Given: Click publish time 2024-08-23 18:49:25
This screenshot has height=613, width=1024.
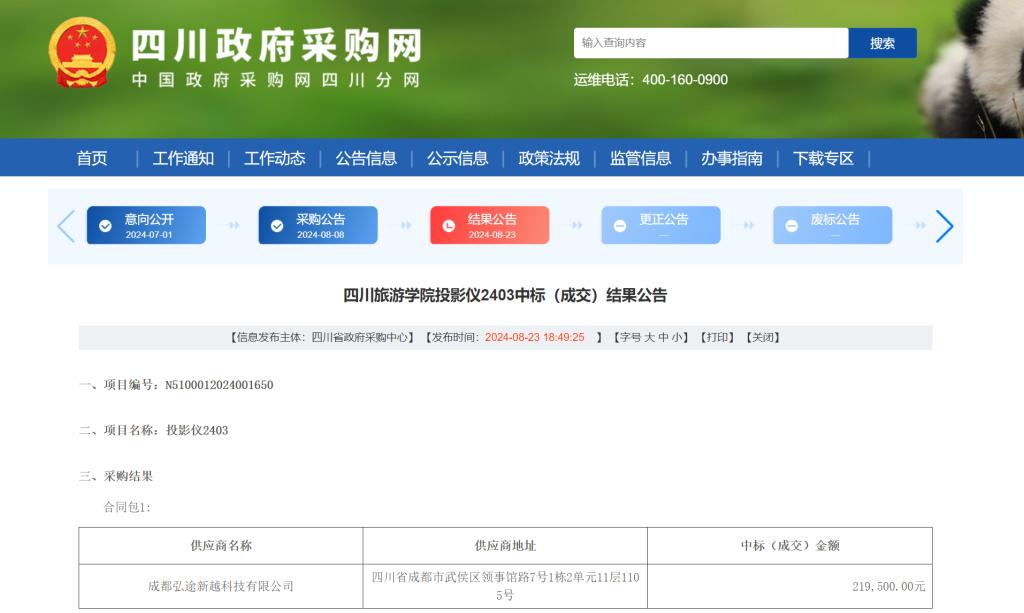Looking at the screenshot, I should pyautogui.click(x=534, y=338).
